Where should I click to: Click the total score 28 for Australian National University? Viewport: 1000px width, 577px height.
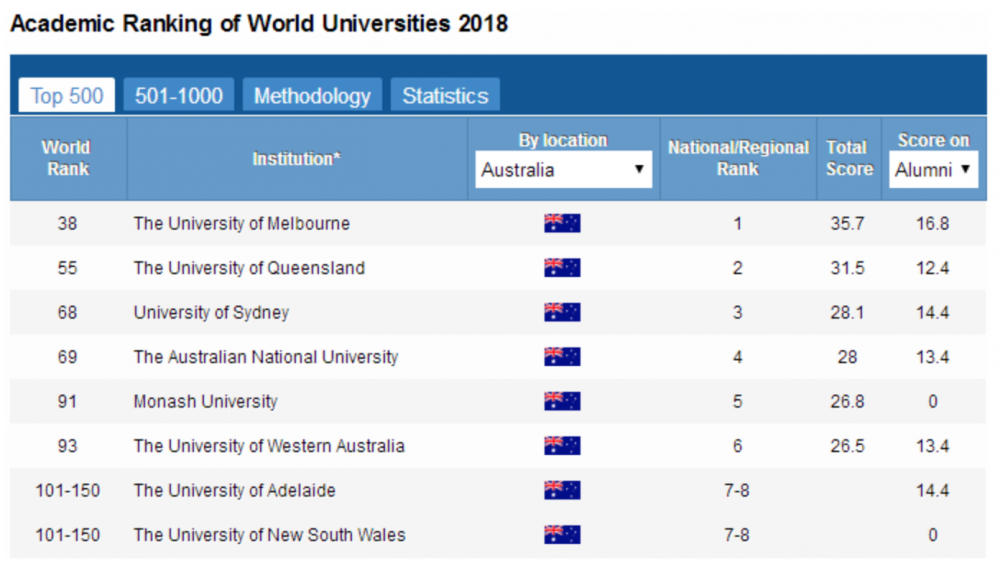848,357
